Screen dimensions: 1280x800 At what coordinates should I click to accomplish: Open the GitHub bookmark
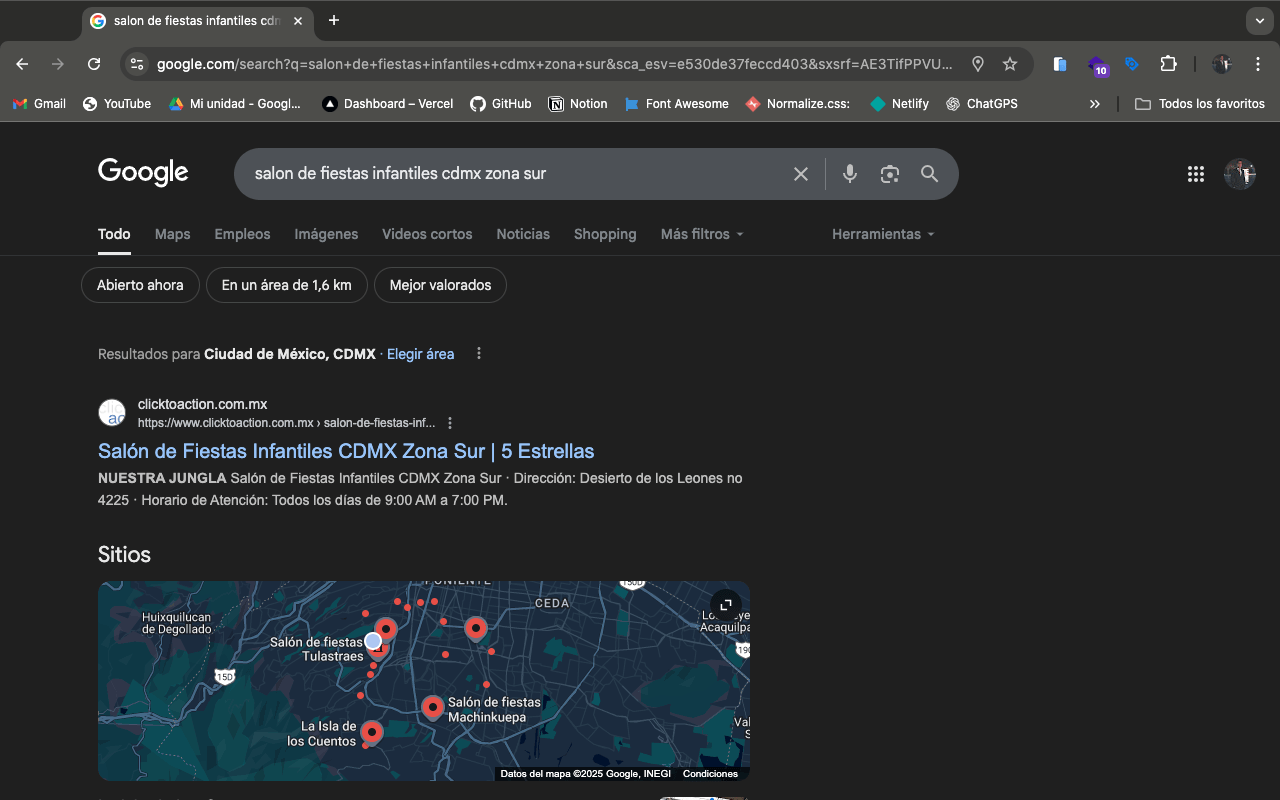(x=501, y=104)
